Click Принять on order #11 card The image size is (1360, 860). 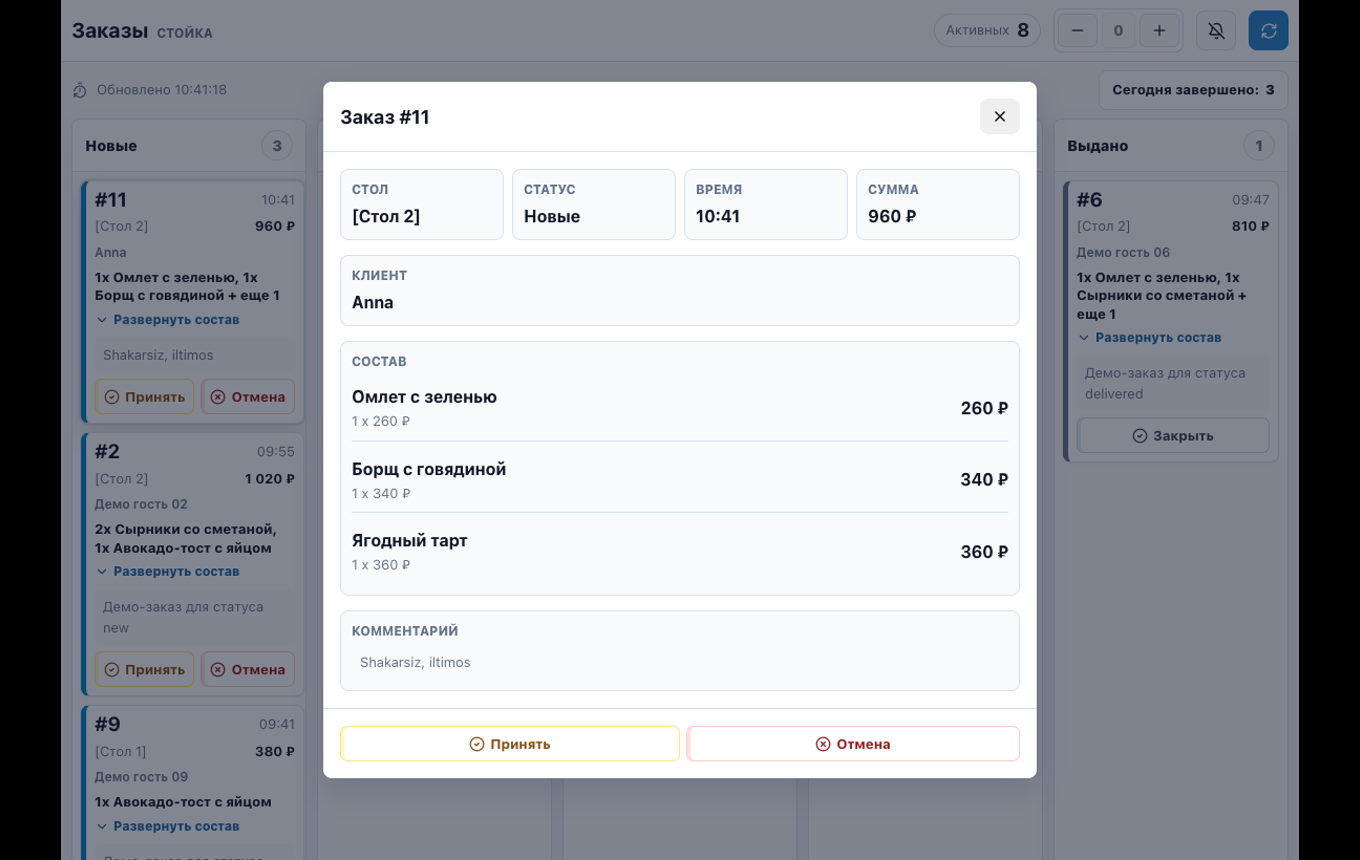145,397
